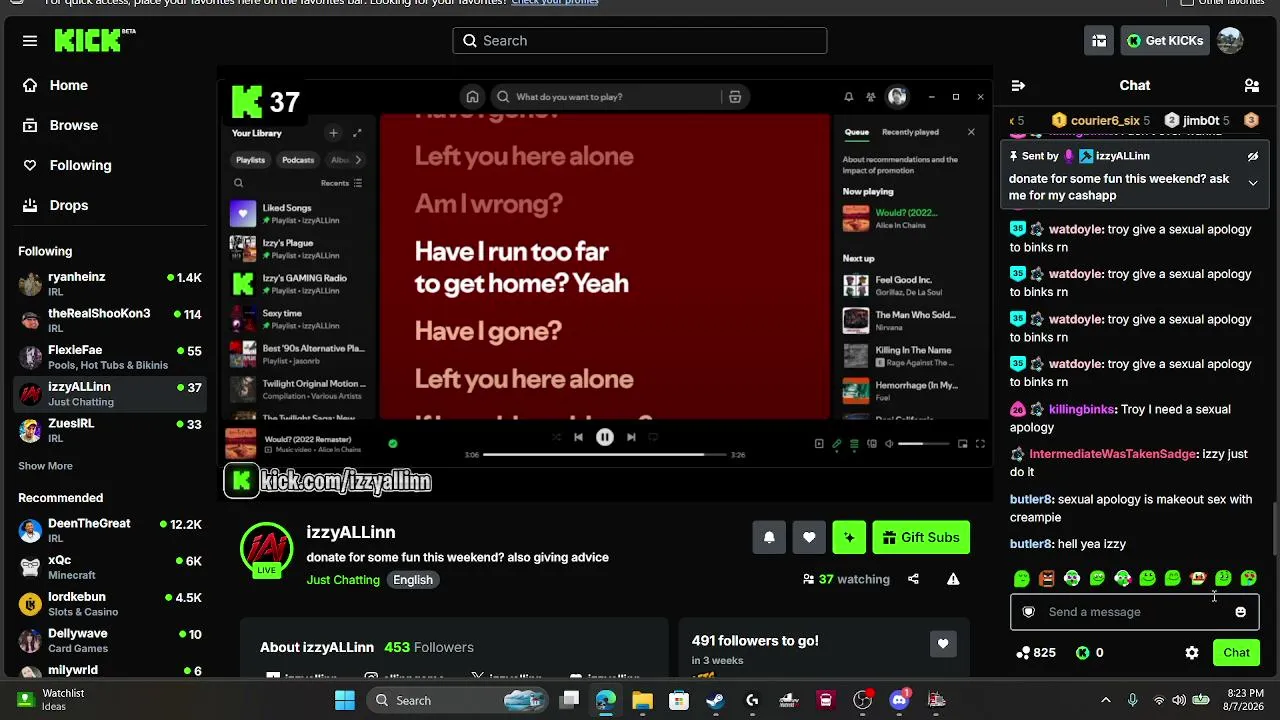Open the emote picker smiley

point(1241,612)
